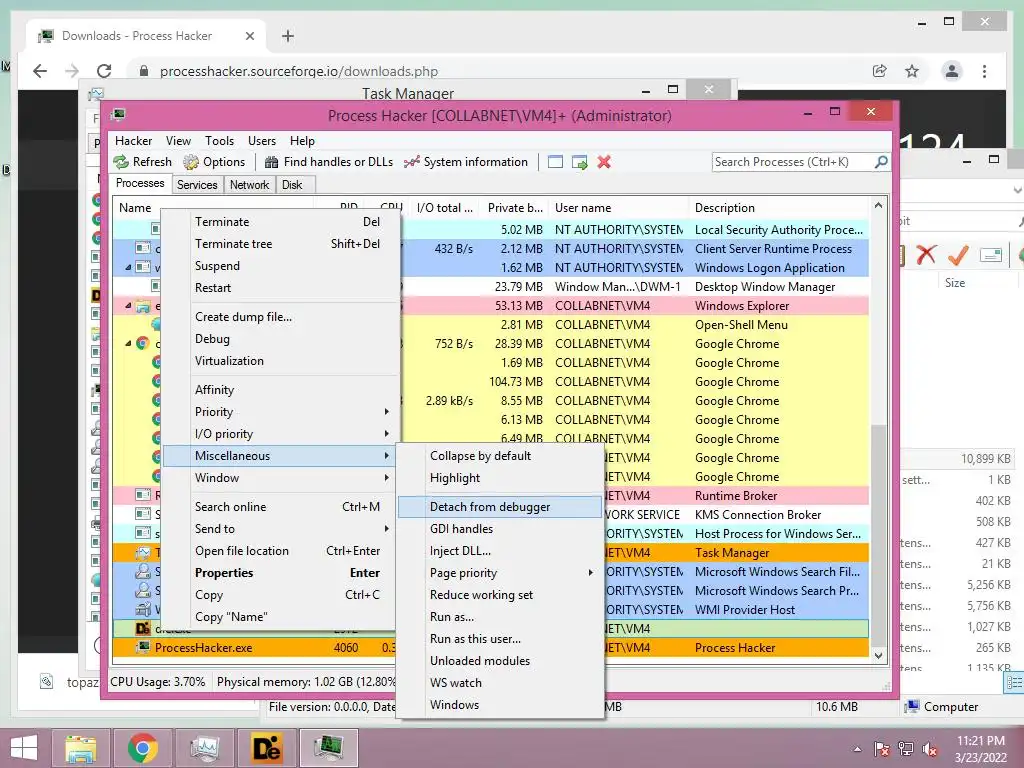Viewport: 1024px width, 768px height.
Task: Expand I/O priority submenu
Action: point(387,434)
